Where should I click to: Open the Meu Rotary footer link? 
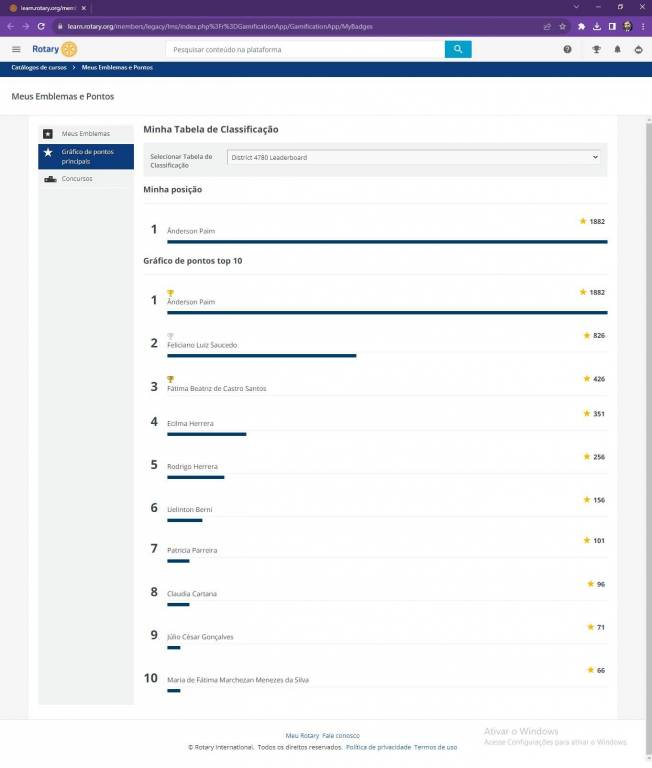pos(302,735)
